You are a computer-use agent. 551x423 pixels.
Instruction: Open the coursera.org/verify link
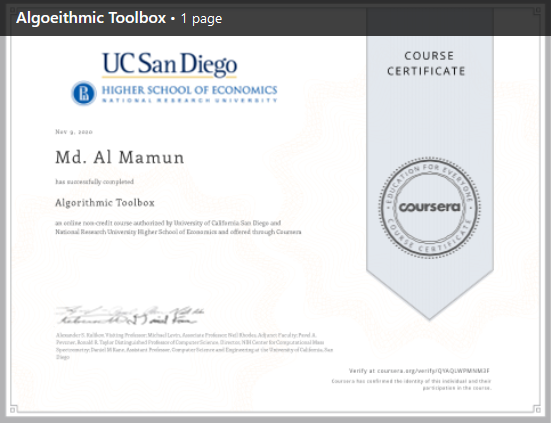point(419,371)
